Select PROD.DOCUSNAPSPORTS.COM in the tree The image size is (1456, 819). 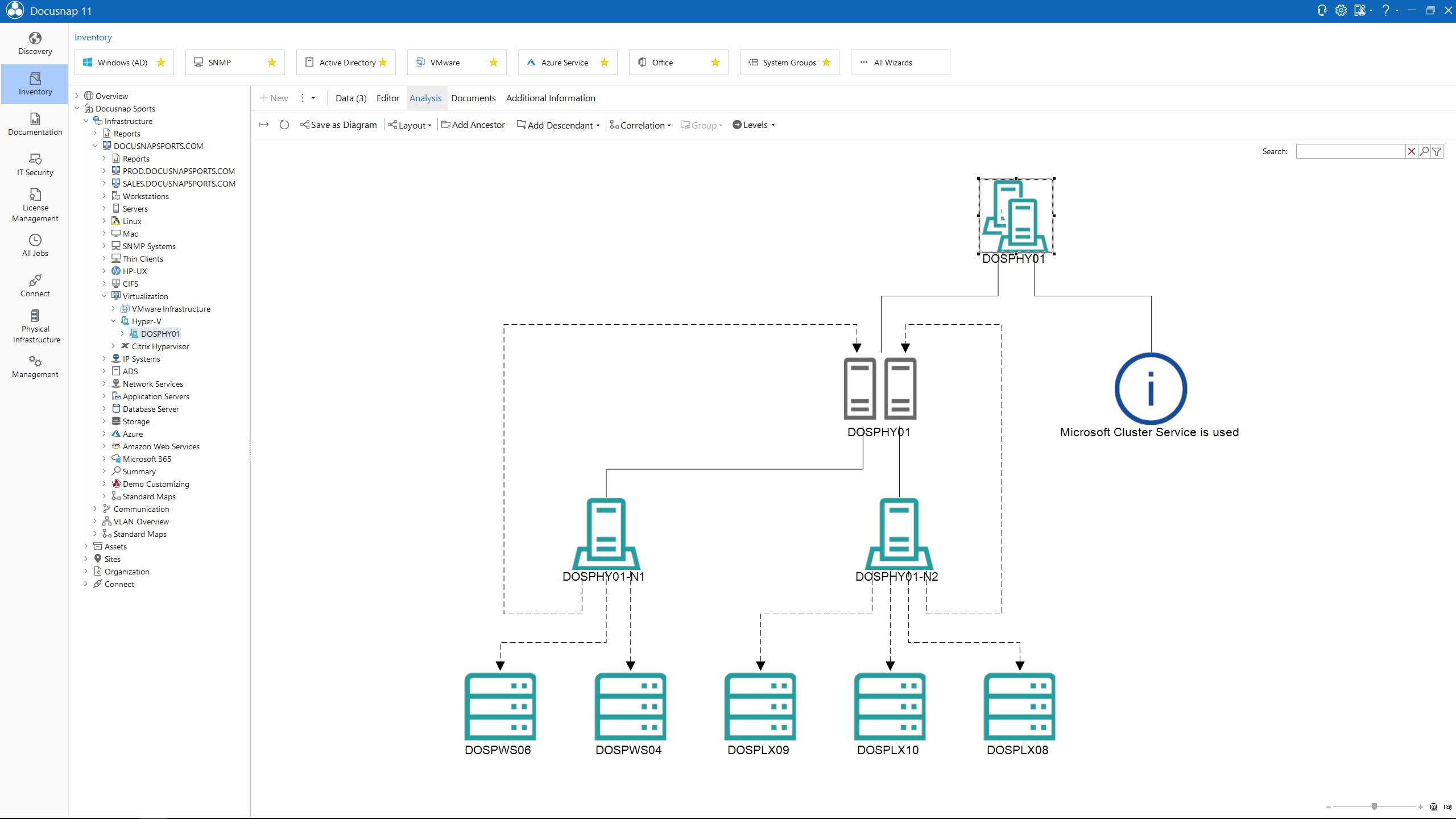(x=179, y=171)
